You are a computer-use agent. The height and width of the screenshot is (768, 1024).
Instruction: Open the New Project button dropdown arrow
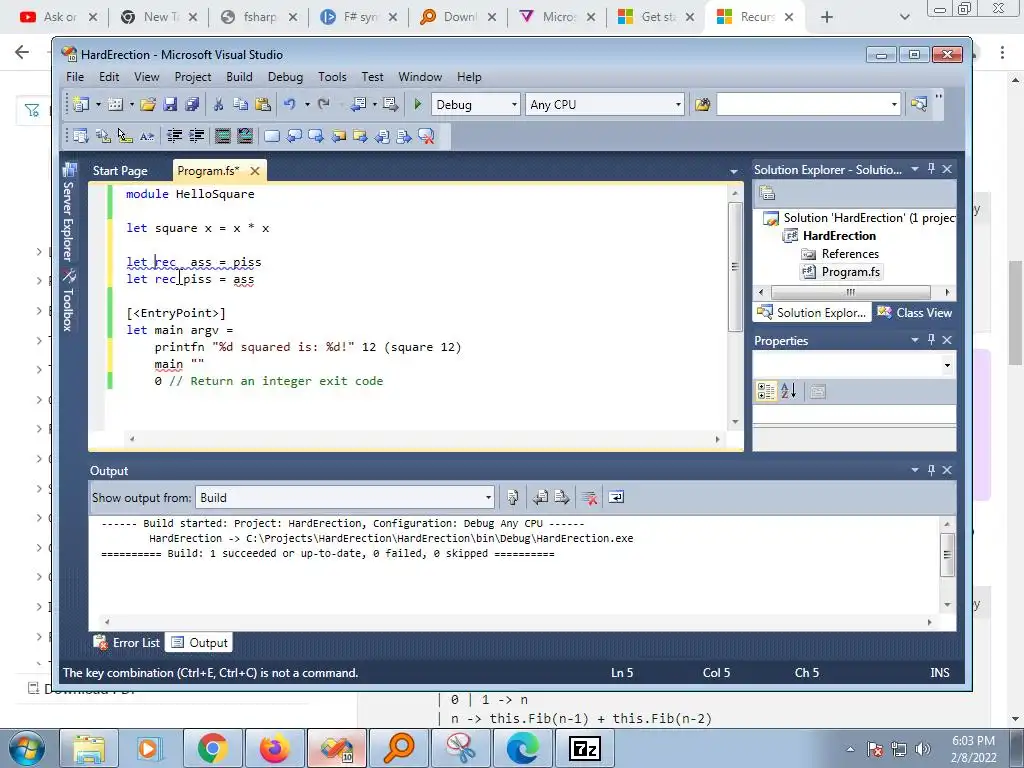98,104
